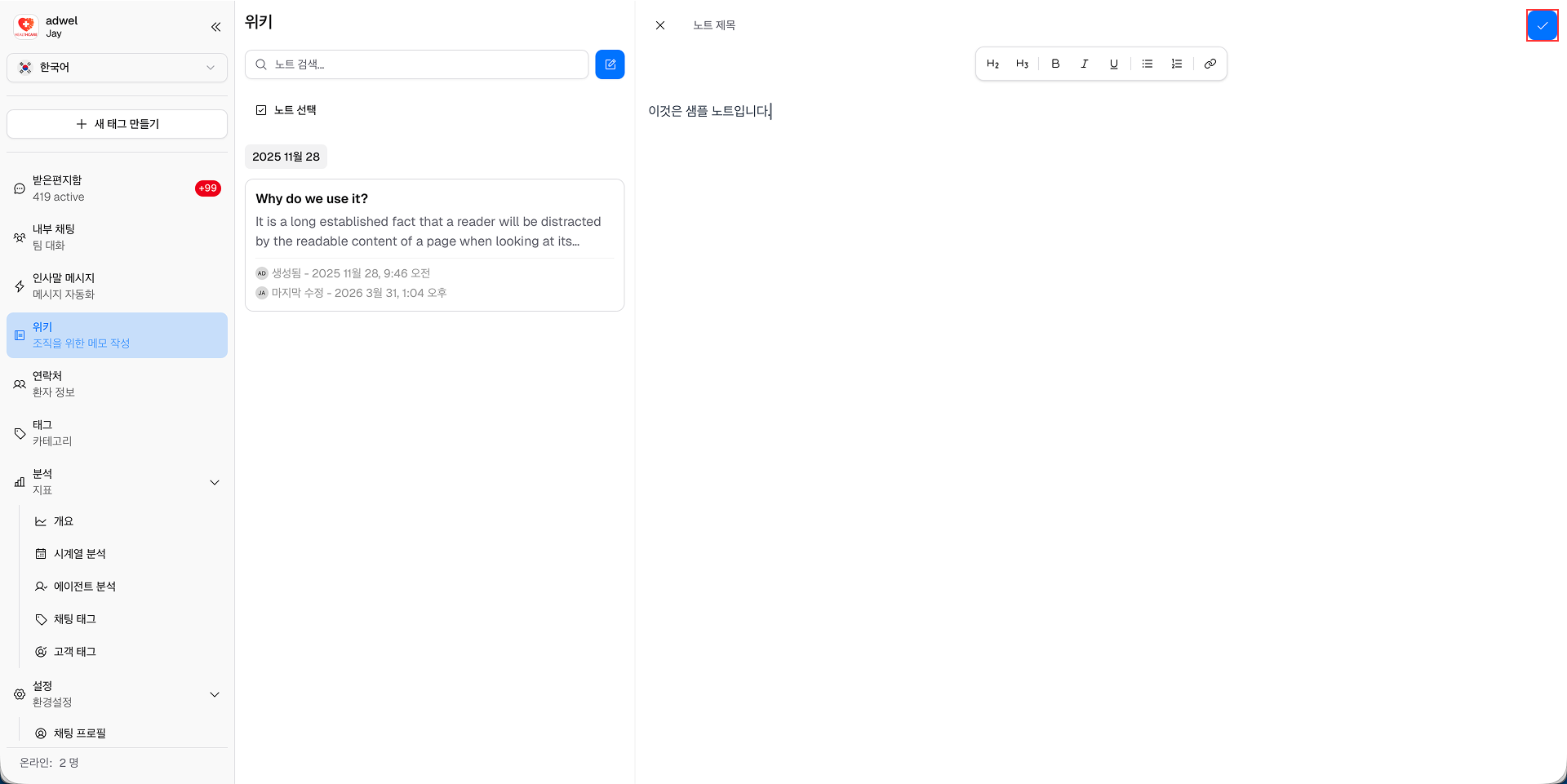The height and width of the screenshot is (784, 1567).
Task: Insert a bulleted list
Action: coord(1147,64)
